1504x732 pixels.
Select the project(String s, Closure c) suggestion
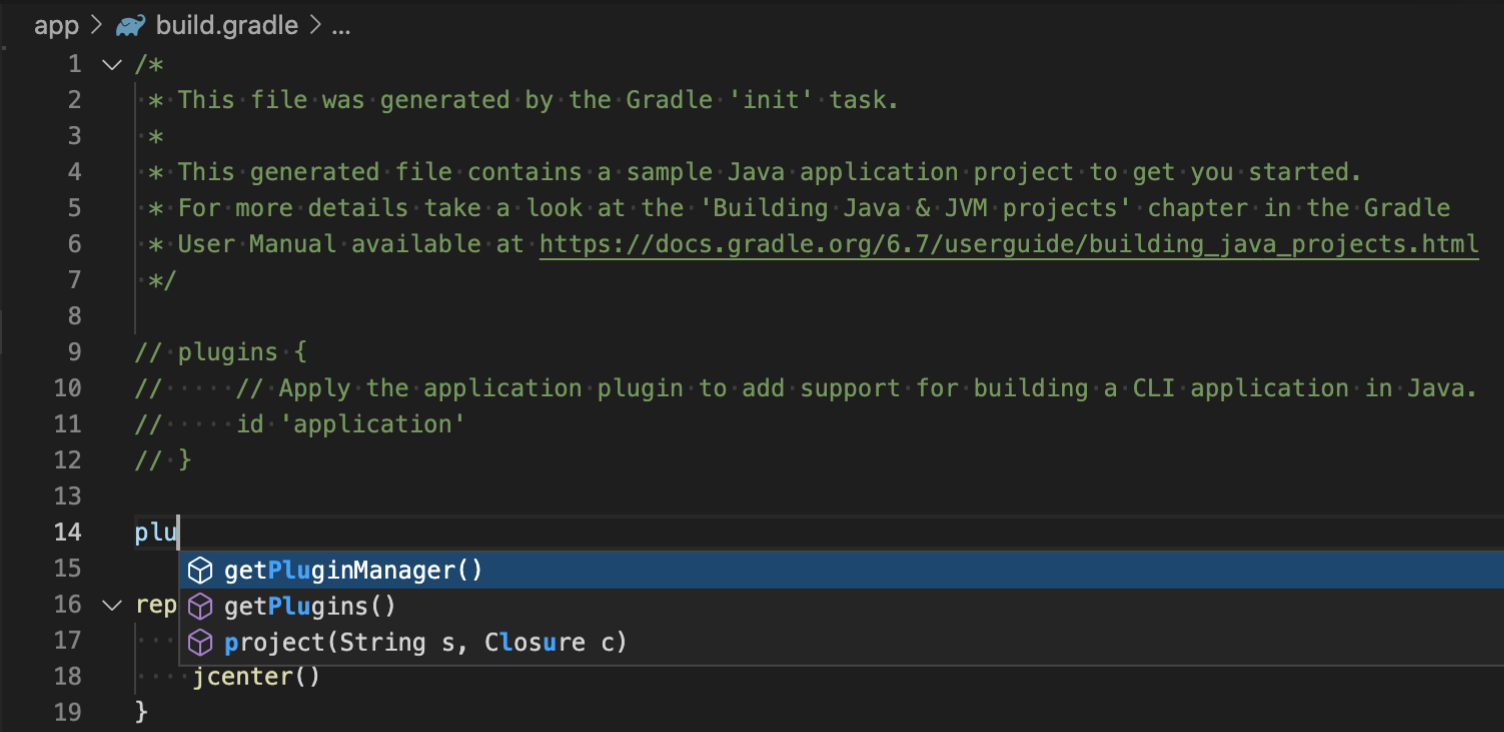(x=425, y=642)
